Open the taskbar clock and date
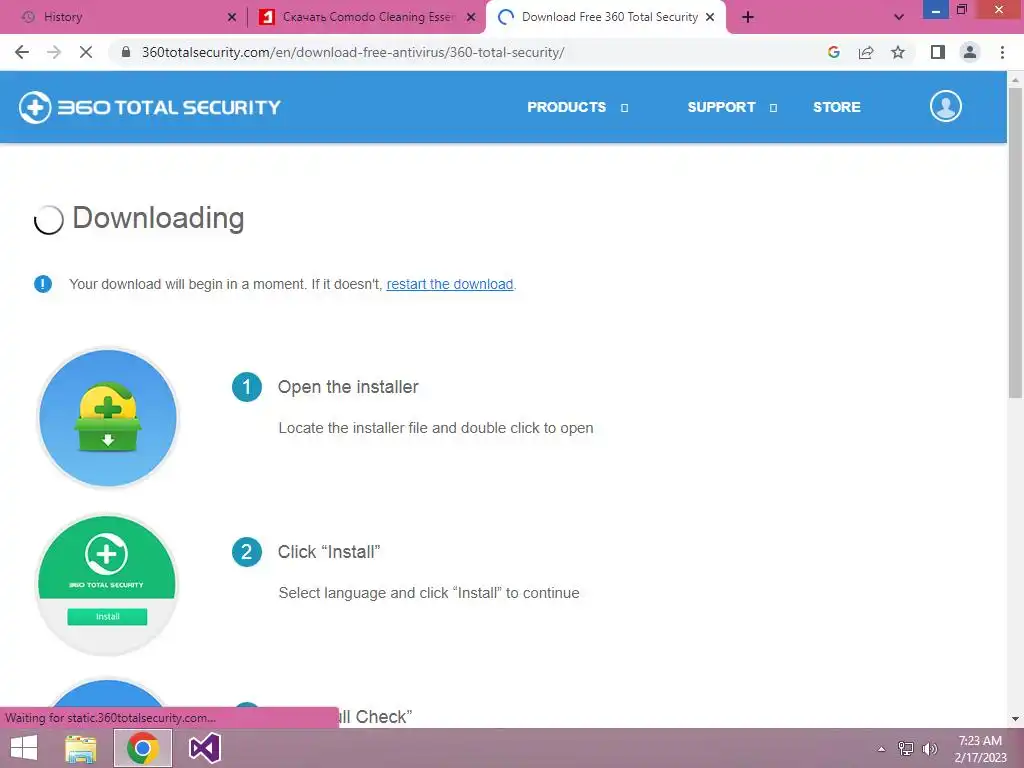 980,749
